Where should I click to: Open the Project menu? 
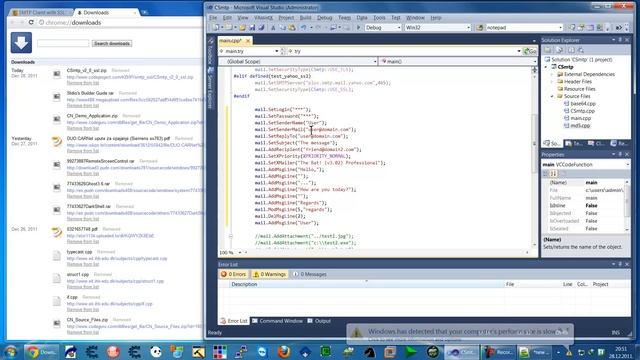point(286,18)
